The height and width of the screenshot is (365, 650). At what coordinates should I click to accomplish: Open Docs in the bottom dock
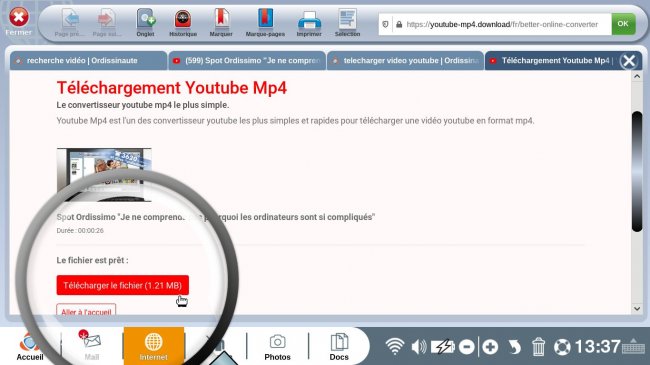tap(339, 347)
